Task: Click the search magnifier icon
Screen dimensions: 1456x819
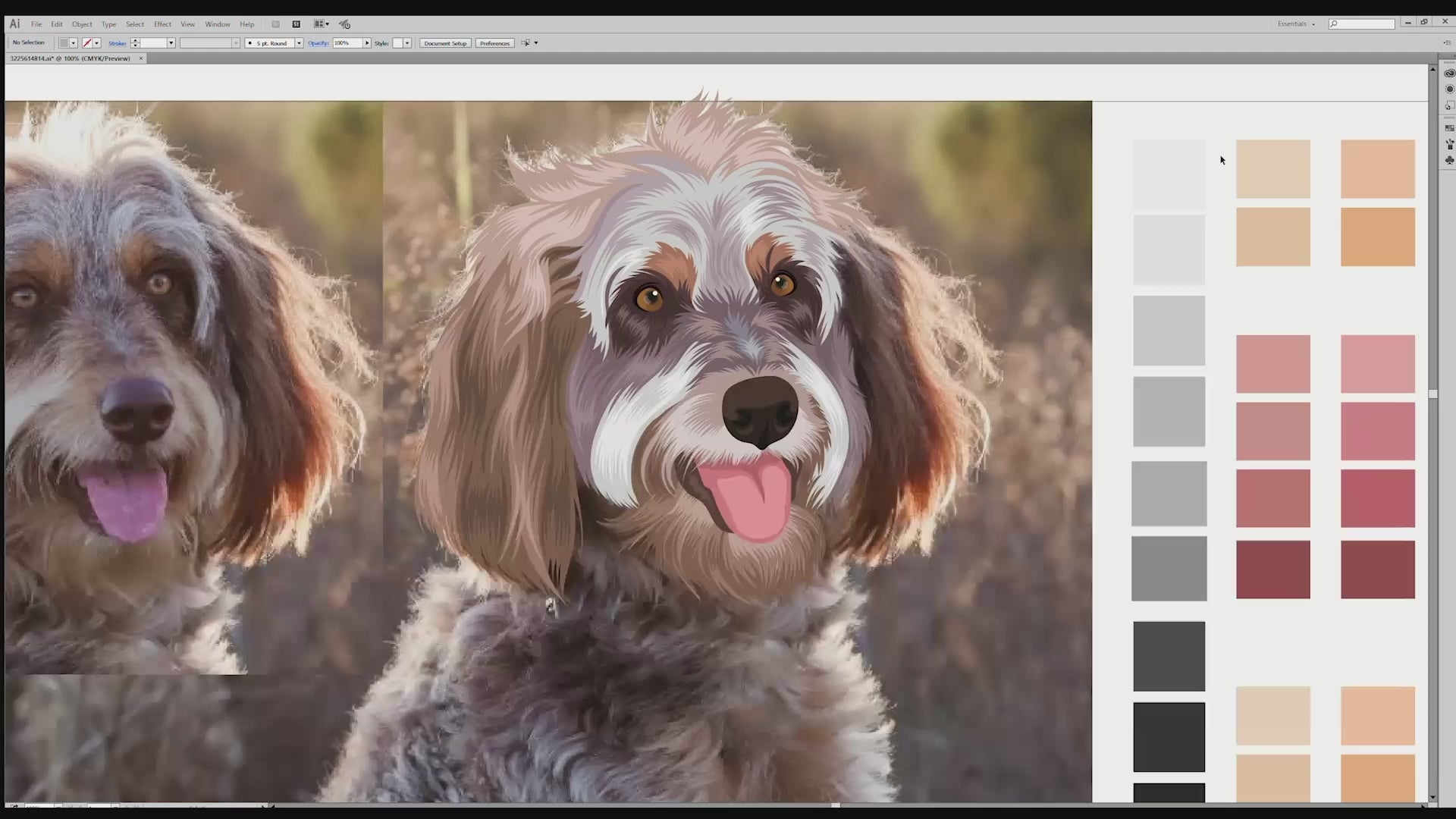Action: coord(1334,24)
